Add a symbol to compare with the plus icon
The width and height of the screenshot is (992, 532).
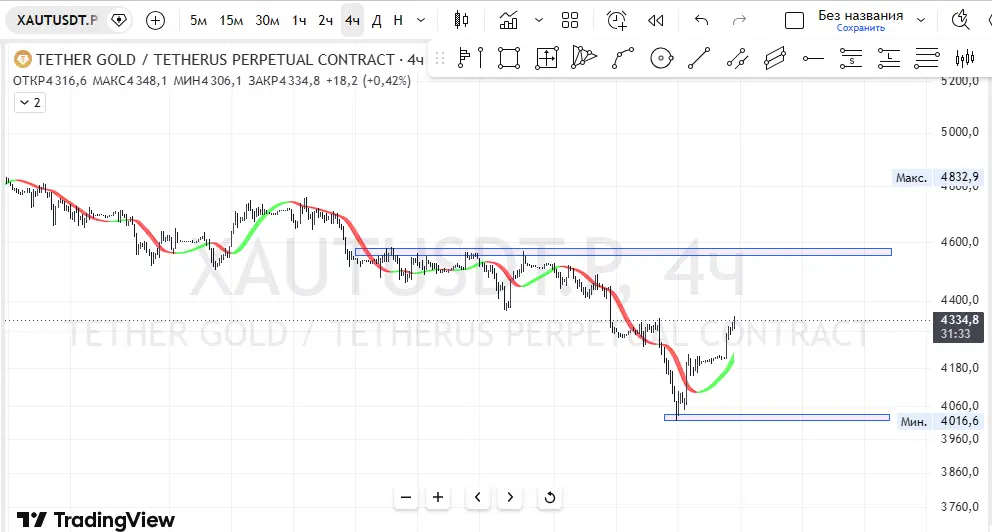point(155,20)
